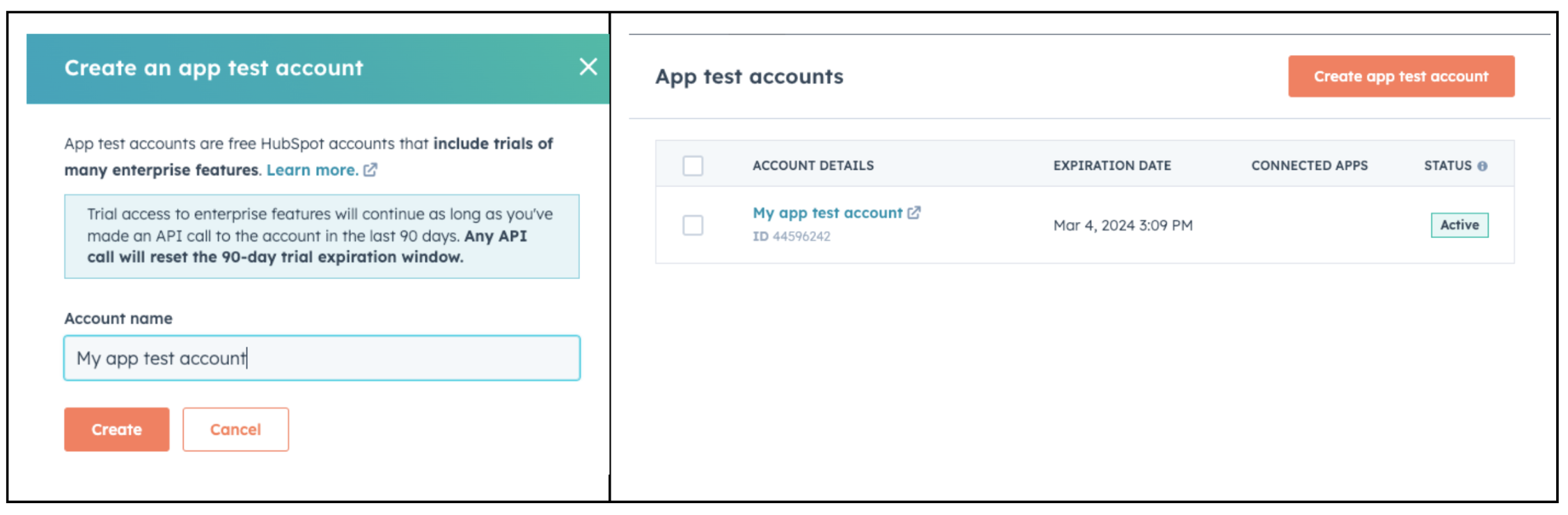1568x515 pixels.
Task: Click the account ID 44596242 text
Action: 792,237
